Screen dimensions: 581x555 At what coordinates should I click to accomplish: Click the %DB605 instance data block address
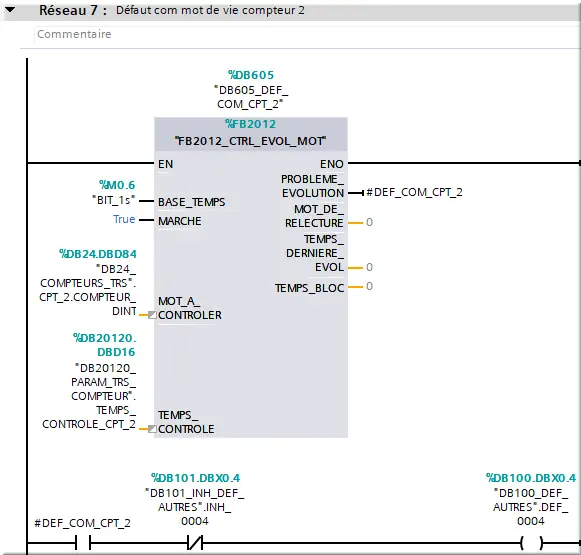(251, 75)
